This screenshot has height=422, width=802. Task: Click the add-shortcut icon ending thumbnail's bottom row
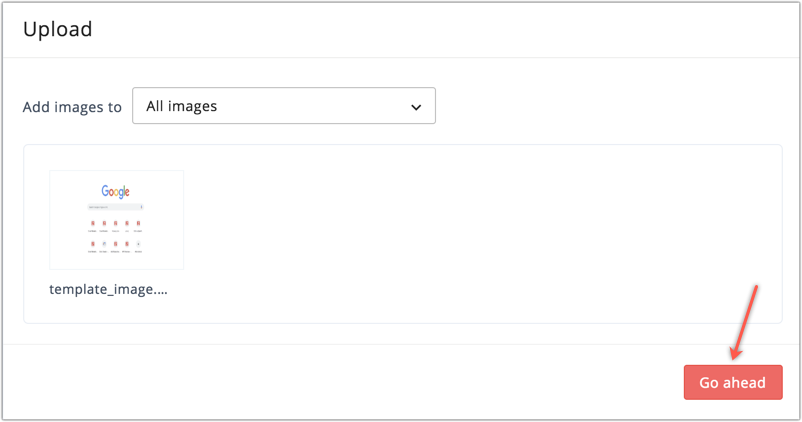point(138,244)
